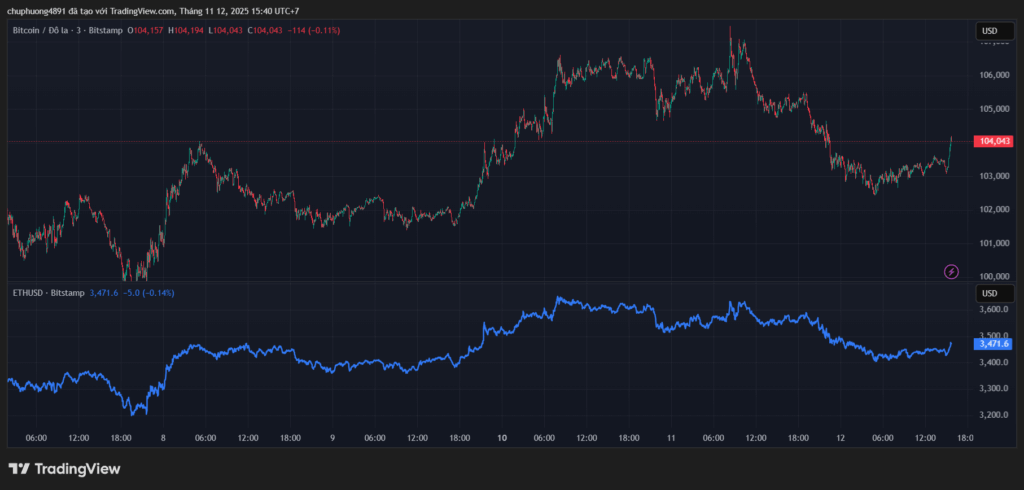Click the TradingView logo icon

tap(18, 469)
